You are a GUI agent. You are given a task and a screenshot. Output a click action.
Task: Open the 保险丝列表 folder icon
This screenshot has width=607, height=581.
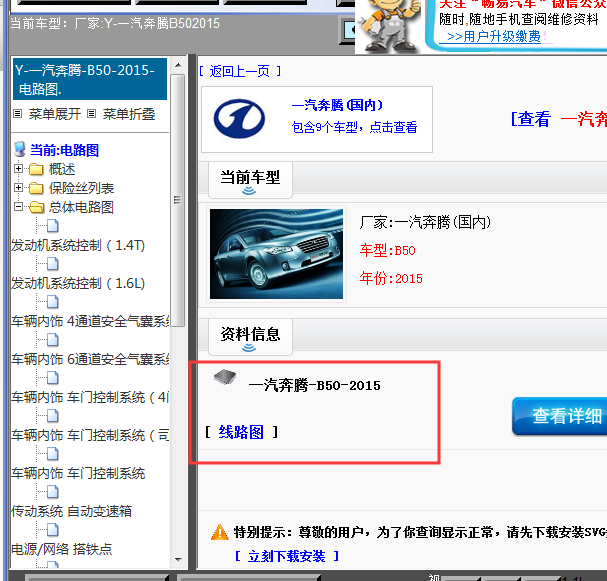(36, 188)
